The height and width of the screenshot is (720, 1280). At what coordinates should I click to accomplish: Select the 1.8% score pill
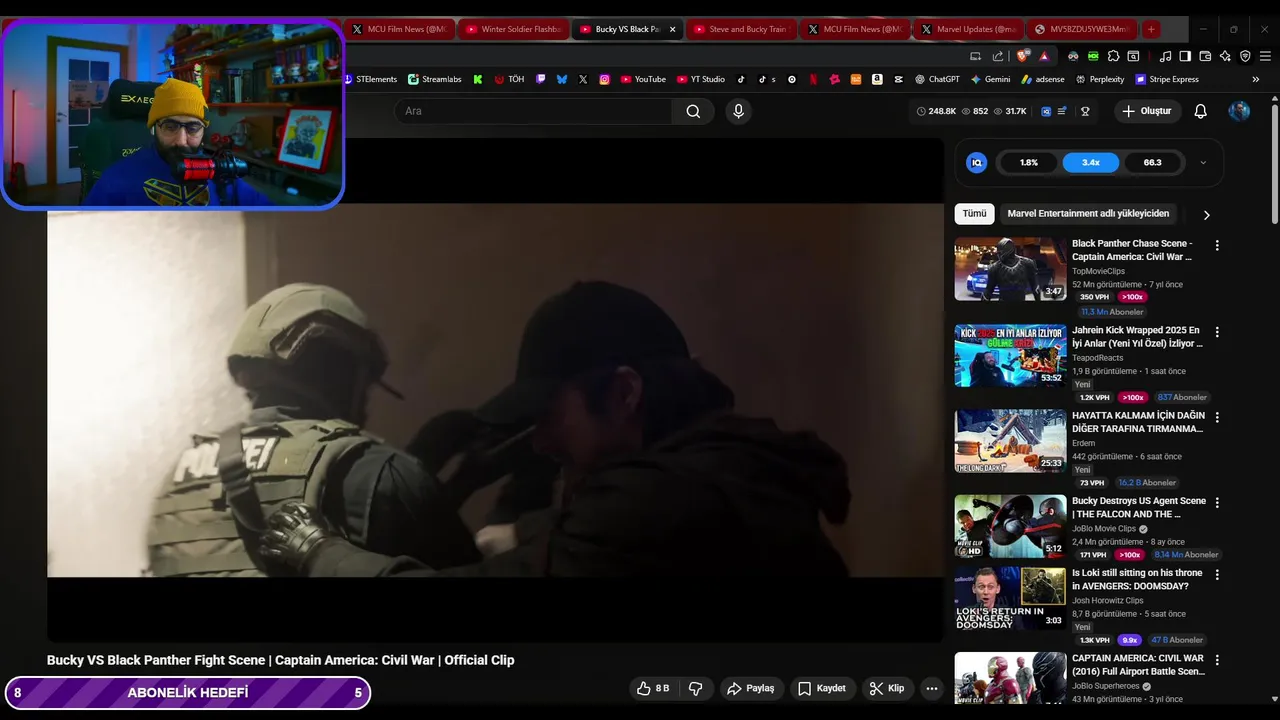(1029, 162)
